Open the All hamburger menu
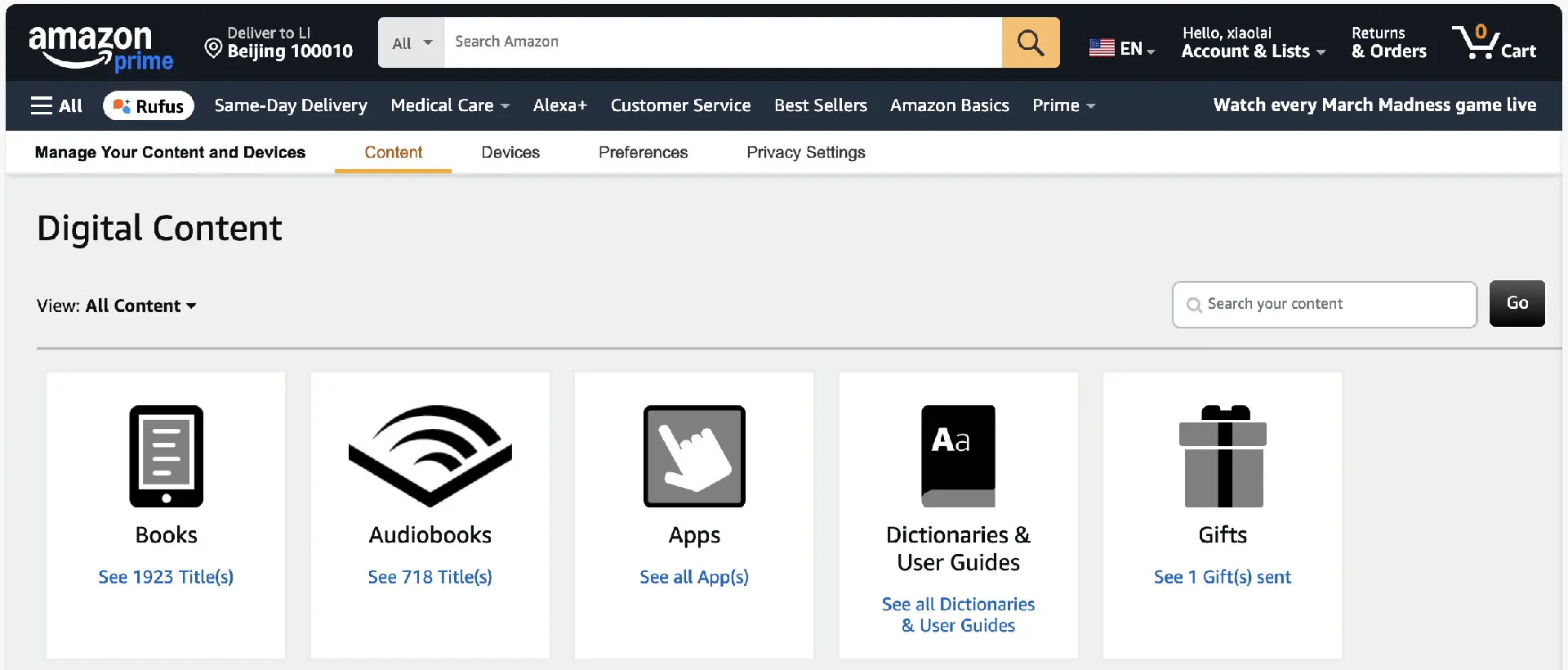This screenshot has height=670, width=1568. point(56,105)
